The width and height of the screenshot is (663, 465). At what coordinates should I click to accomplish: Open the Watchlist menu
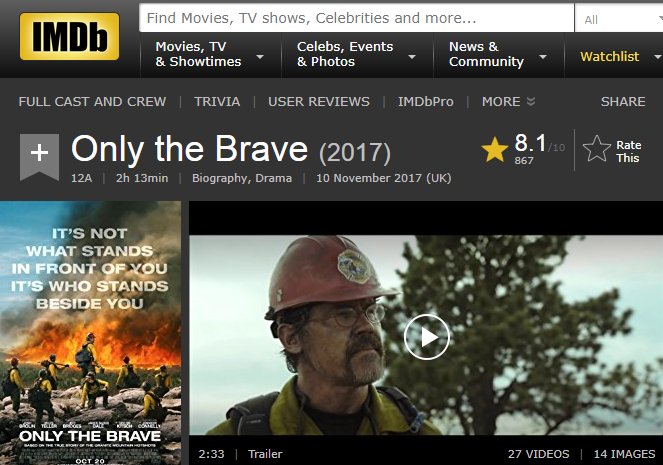click(609, 56)
